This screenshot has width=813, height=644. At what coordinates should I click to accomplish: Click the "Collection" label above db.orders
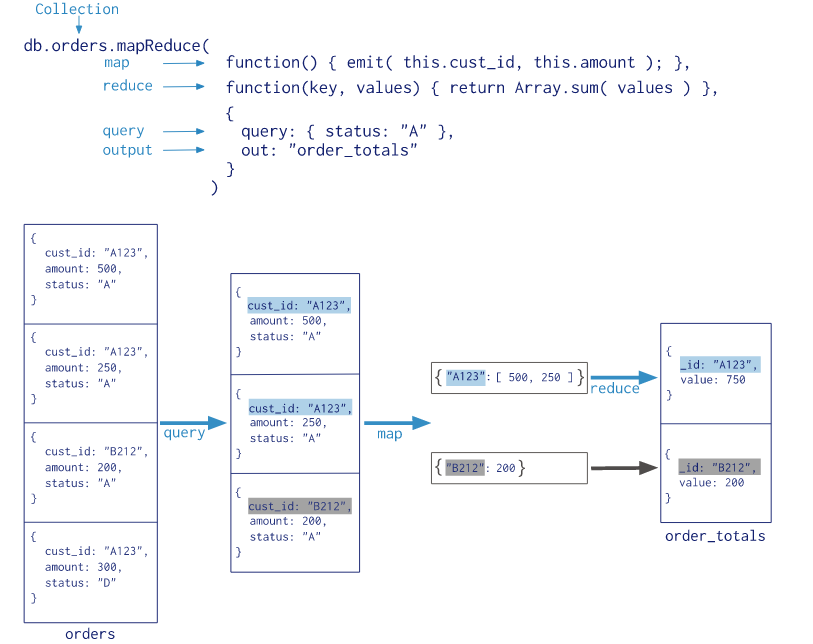(77, 9)
